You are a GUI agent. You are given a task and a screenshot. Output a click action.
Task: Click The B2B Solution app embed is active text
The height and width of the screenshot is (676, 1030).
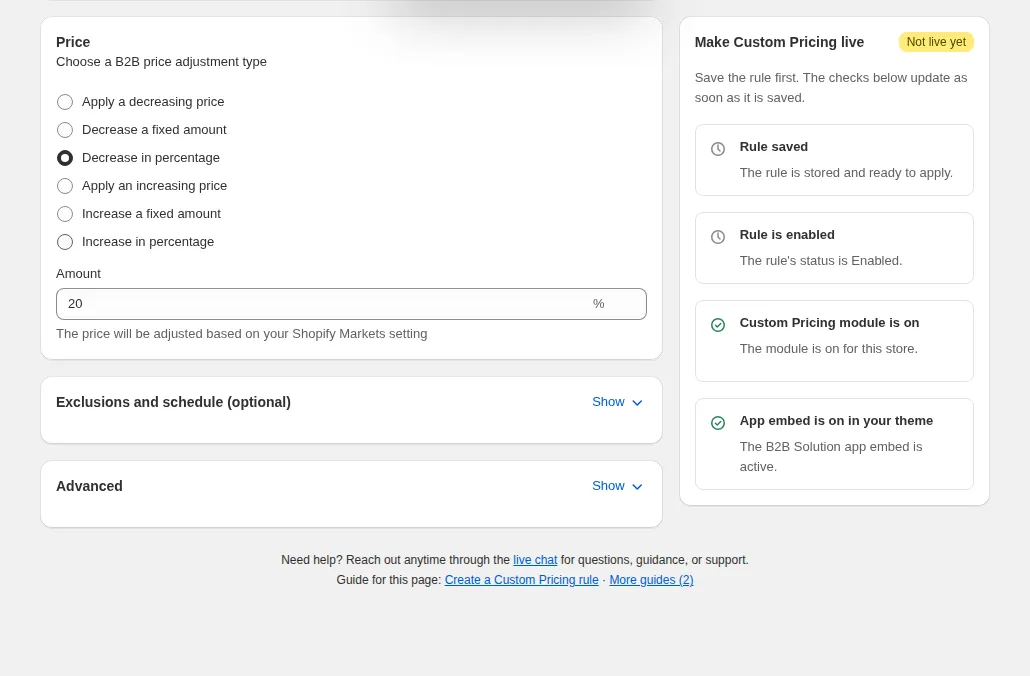831,457
